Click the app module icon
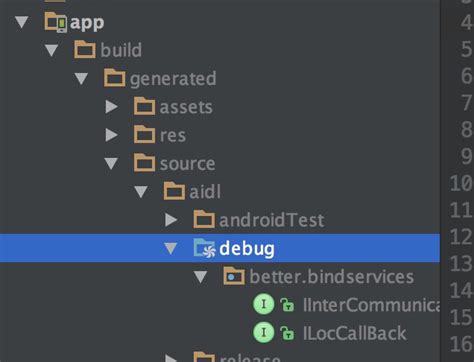The height and width of the screenshot is (362, 474). (x=56, y=22)
